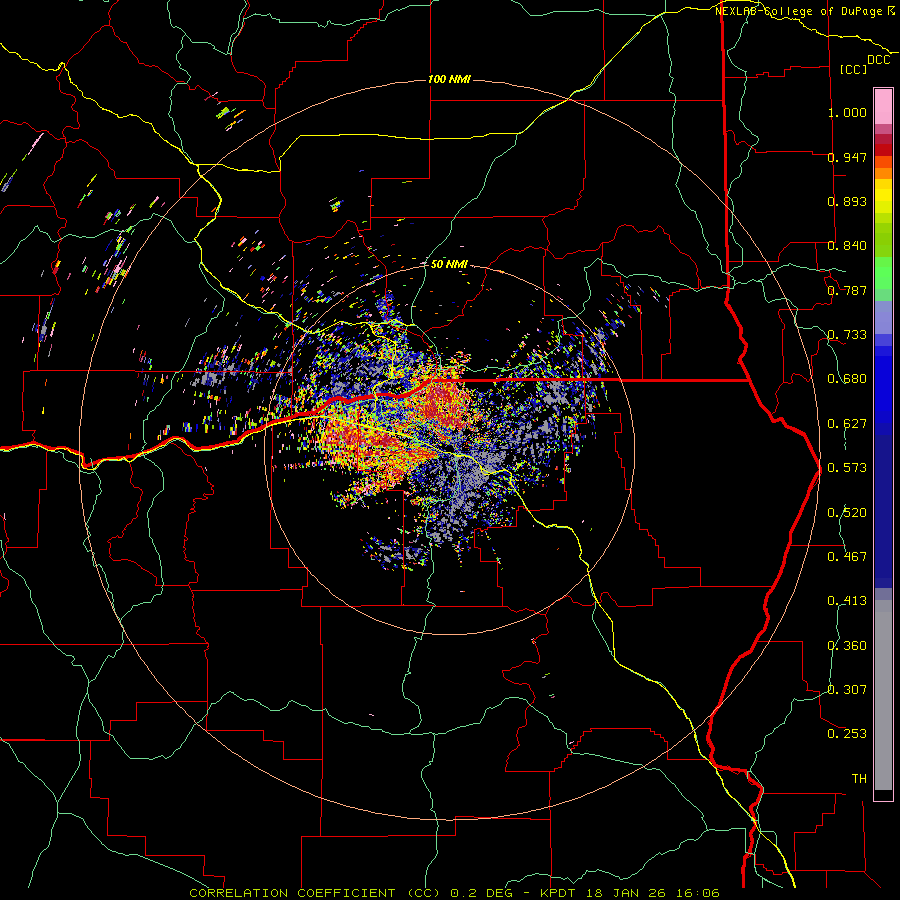Image resolution: width=900 pixels, height=900 pixels.
Task: Click the 0.680 color scale value
Action: point(847,379)
